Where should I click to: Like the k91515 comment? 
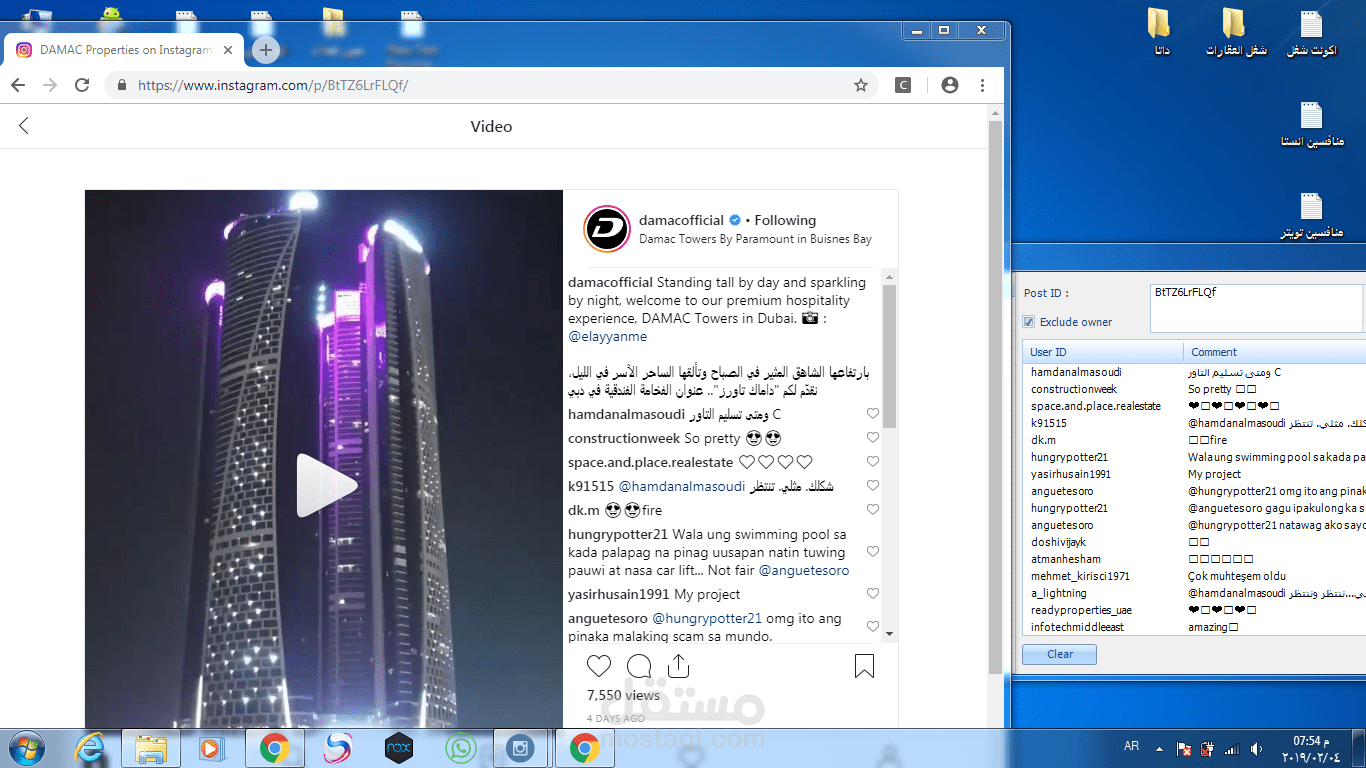pyautogui.click(x=873, y=486)
